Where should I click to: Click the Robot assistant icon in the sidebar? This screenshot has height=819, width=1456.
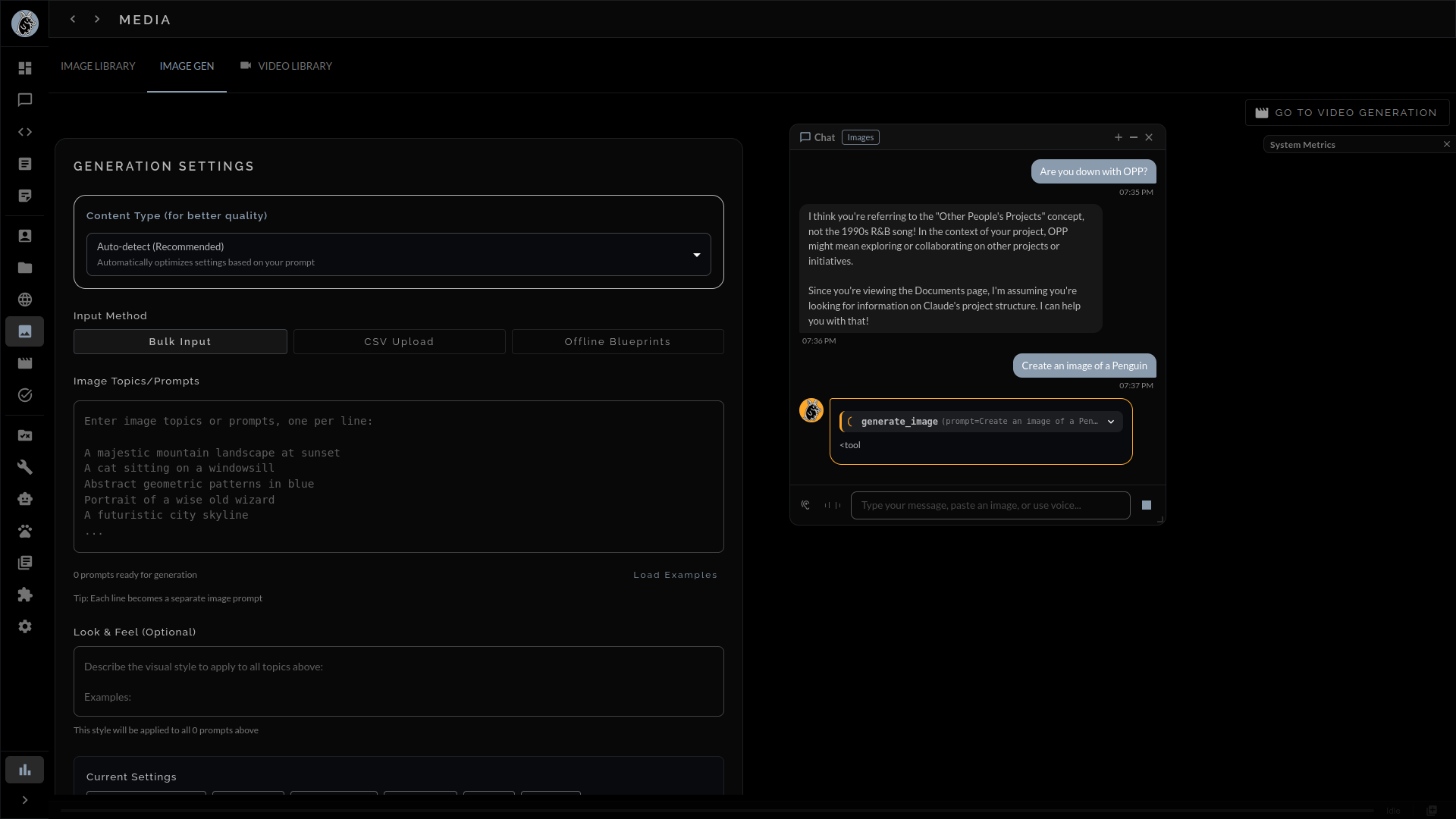coord(24,499)
